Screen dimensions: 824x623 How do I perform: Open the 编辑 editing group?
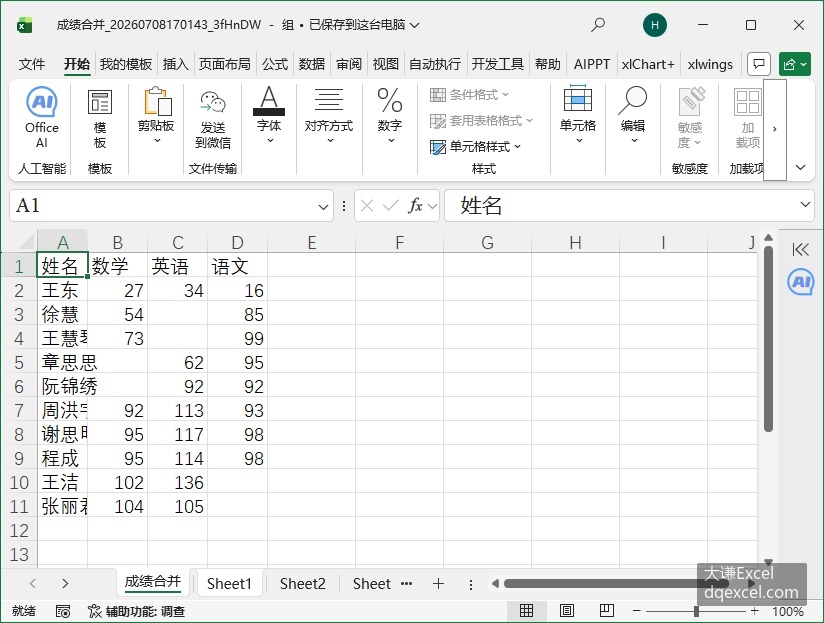pos(633,116)
